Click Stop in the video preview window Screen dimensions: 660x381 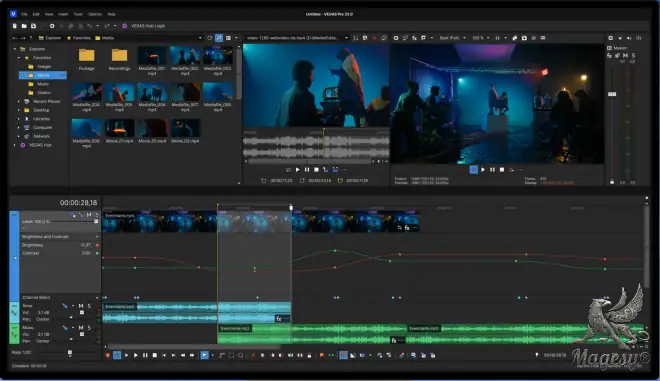[x=502, y=170]
